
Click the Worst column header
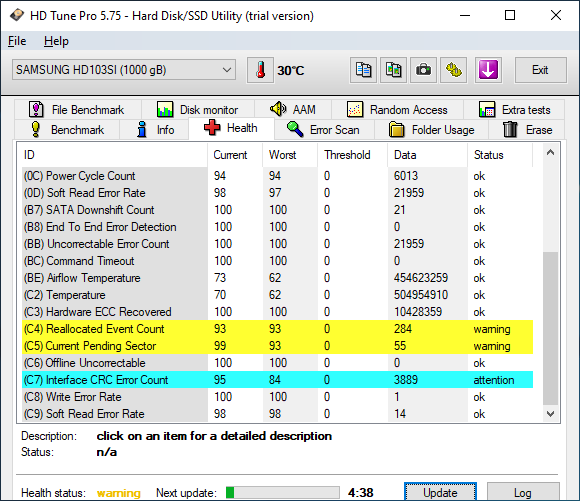pos(290,155)
